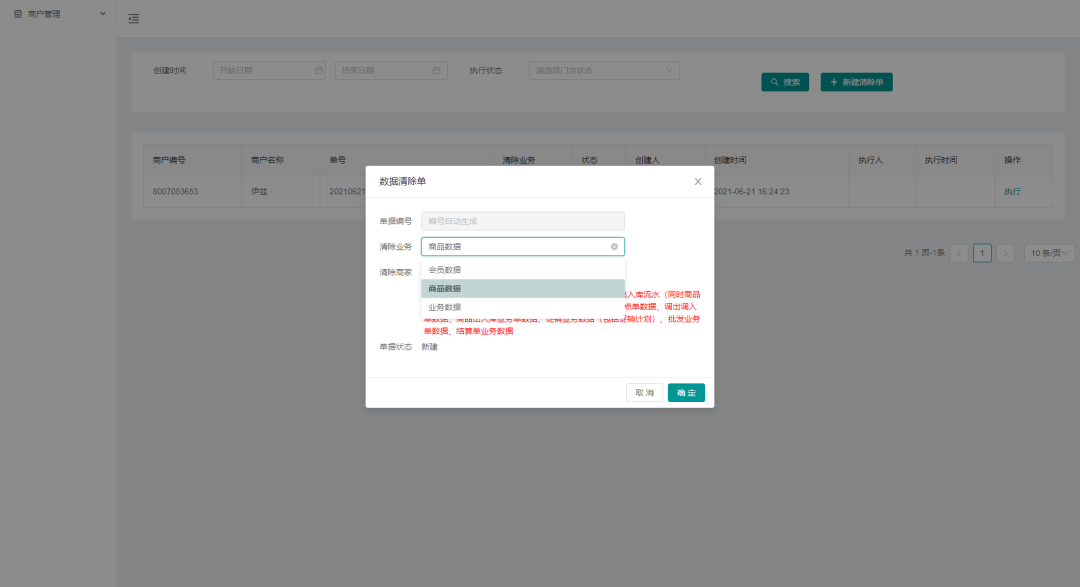Expand the 商户管理 sidebar chevron
The width and height of the screenshot is (1080, 587).
[x=103, y=14]
